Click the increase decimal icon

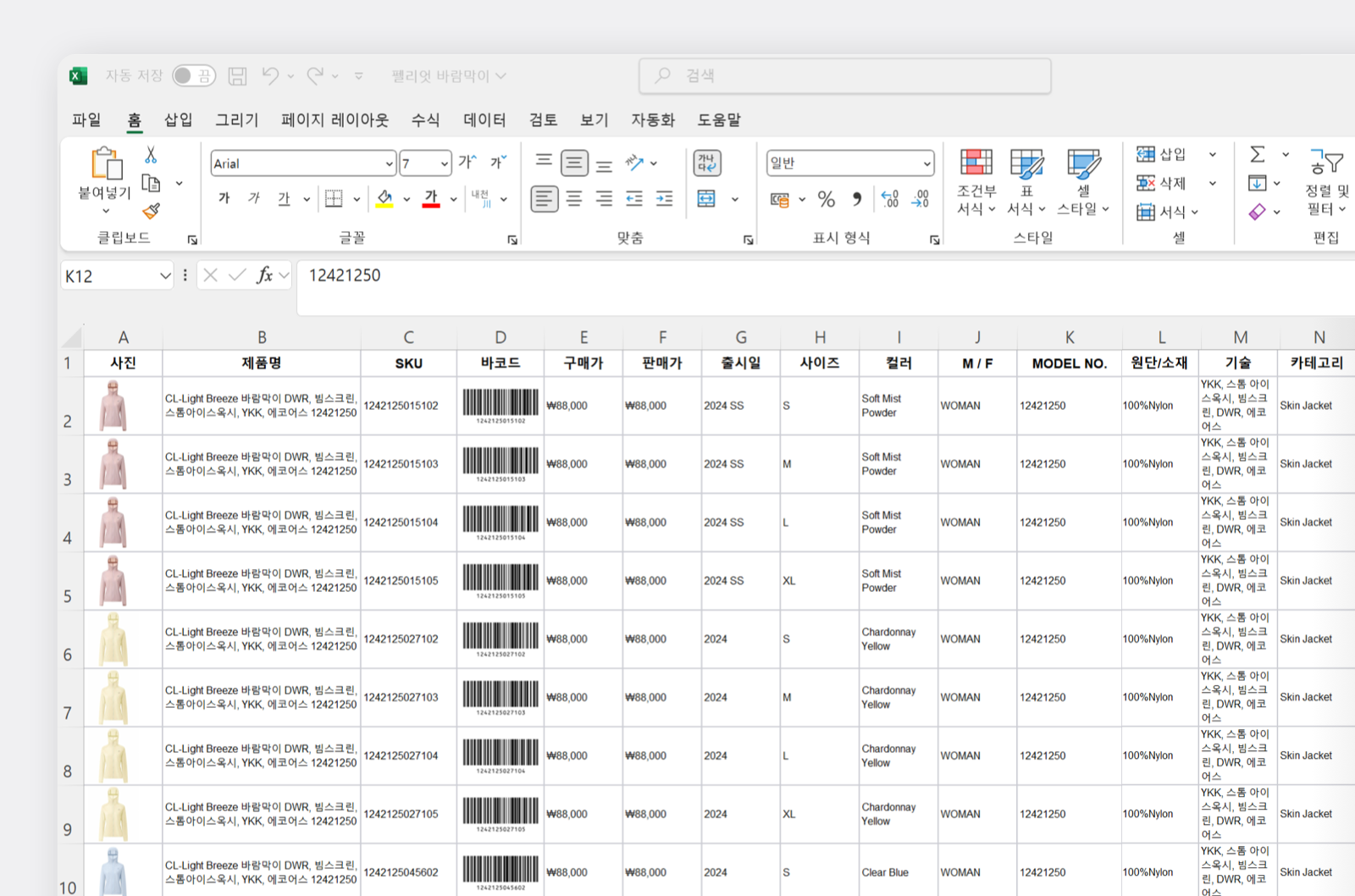[890, 200]
